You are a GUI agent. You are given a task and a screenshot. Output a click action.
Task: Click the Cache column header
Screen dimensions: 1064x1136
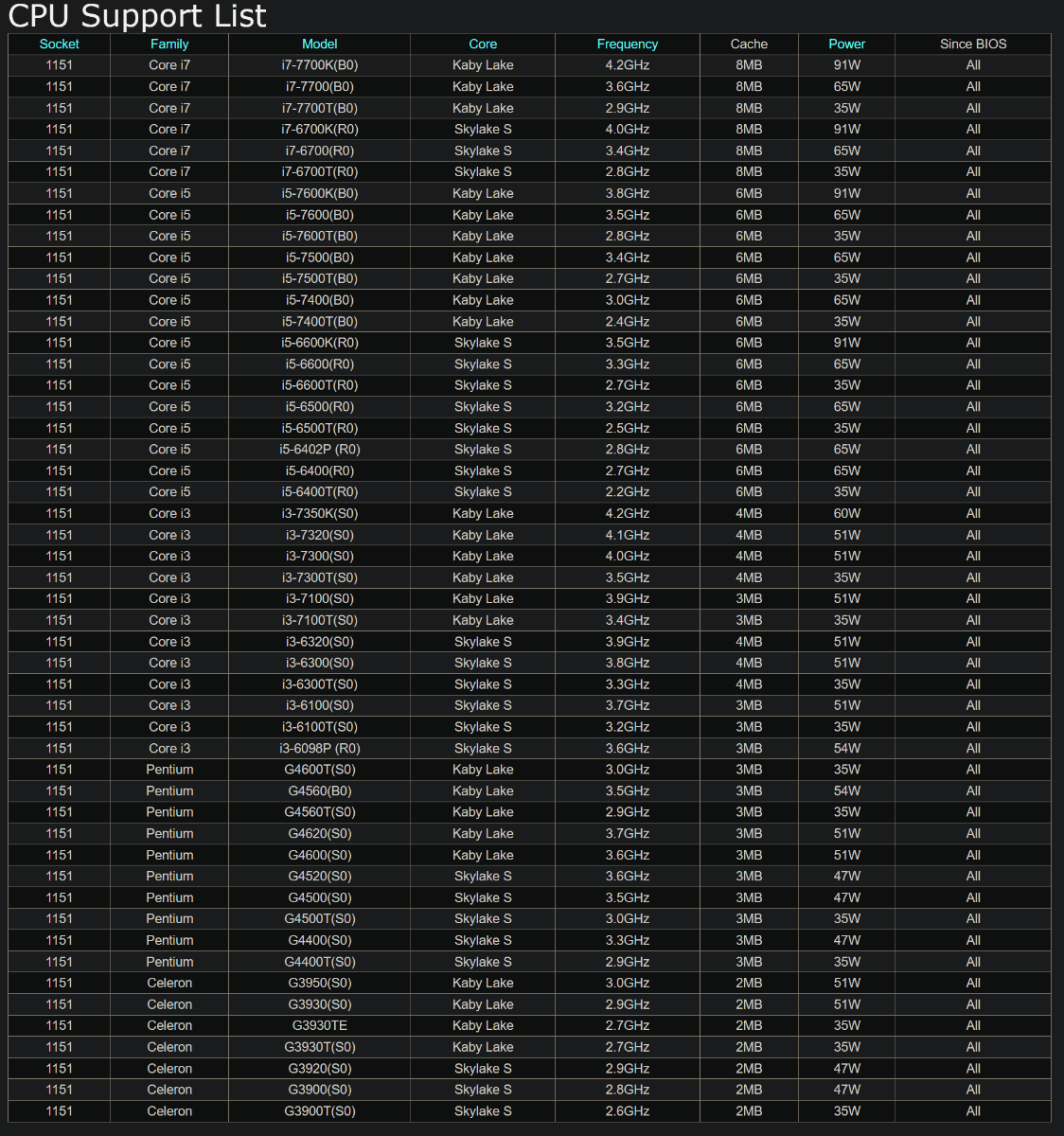pos(749,44)
